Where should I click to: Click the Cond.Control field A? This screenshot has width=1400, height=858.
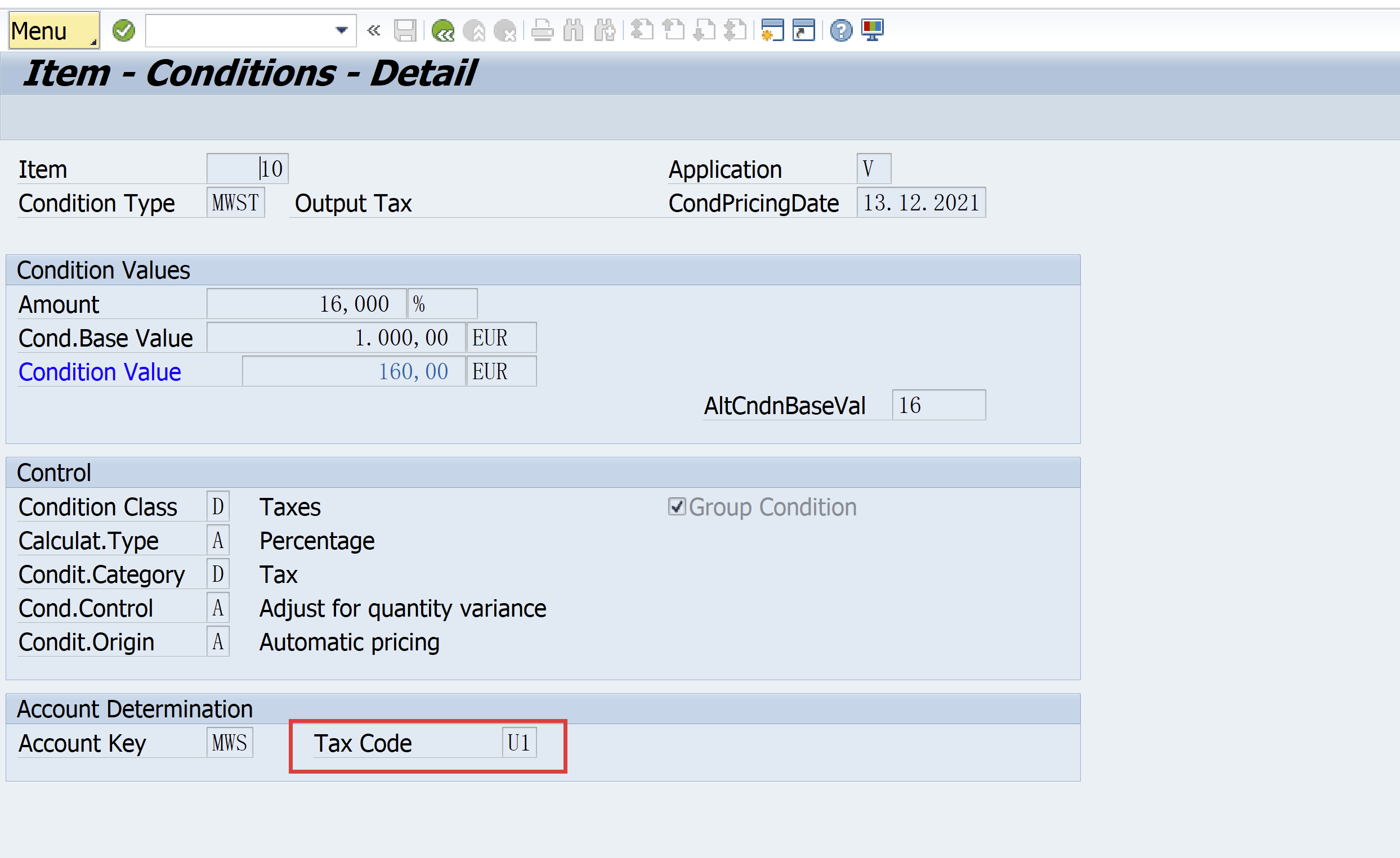[218, 608]
